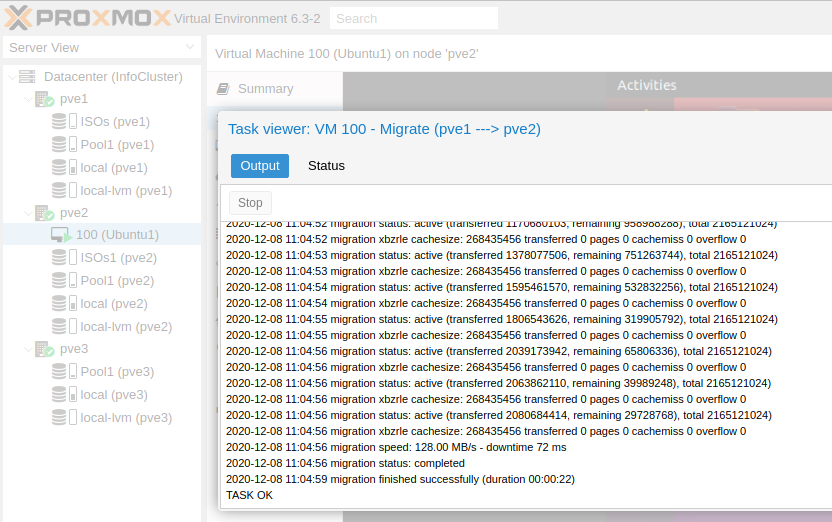Select ISOs (pve1) storage
Image resolution: width=832 pixels, height=522 pixels.
pos(115,122)
